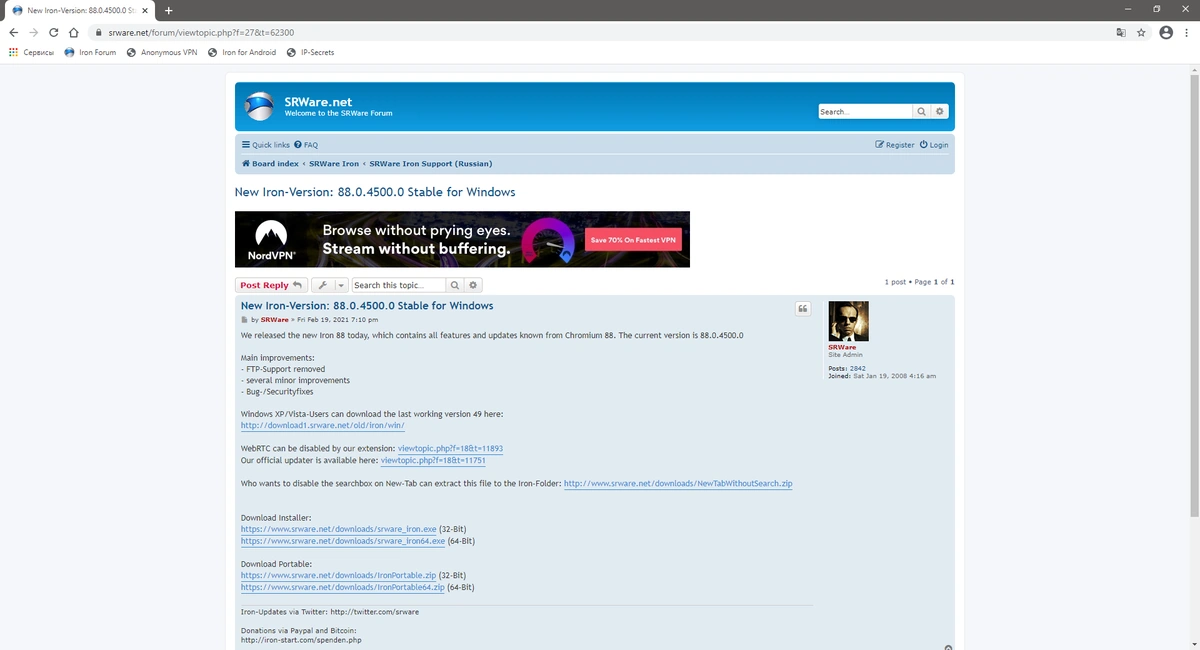This screenshot has height=650, width=1200.
Task: Click the NordVPN banner advertisement
Action: click(462, 239)
